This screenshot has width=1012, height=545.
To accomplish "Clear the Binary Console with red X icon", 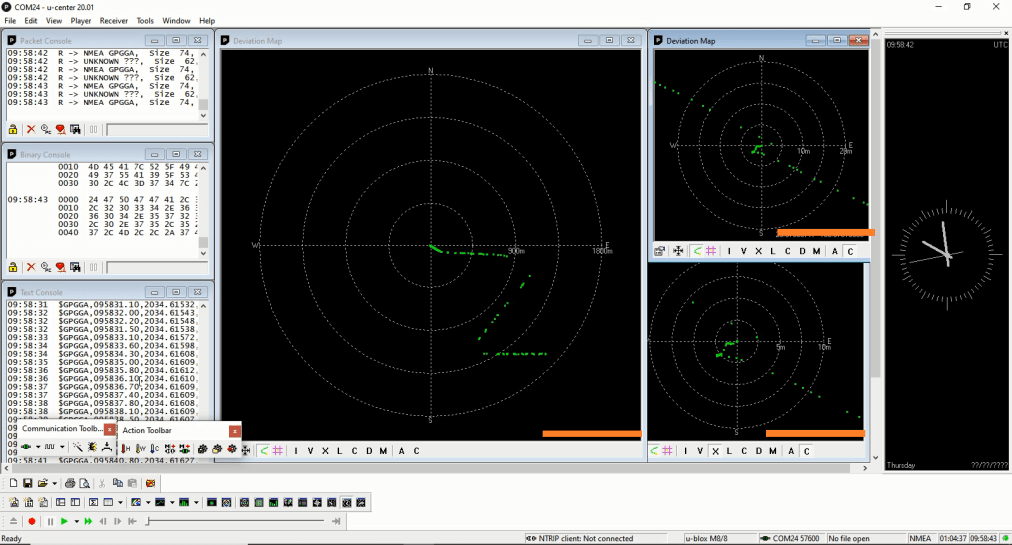I will click(x=31, y=267).
